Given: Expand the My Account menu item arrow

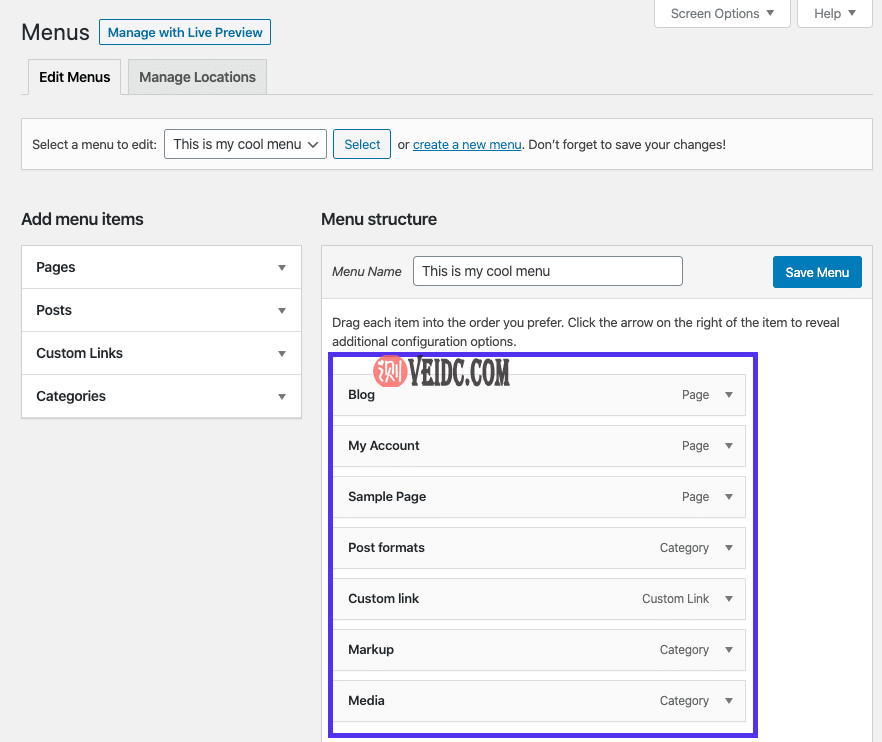Looking at the screenshot, I should pos(729,446).
